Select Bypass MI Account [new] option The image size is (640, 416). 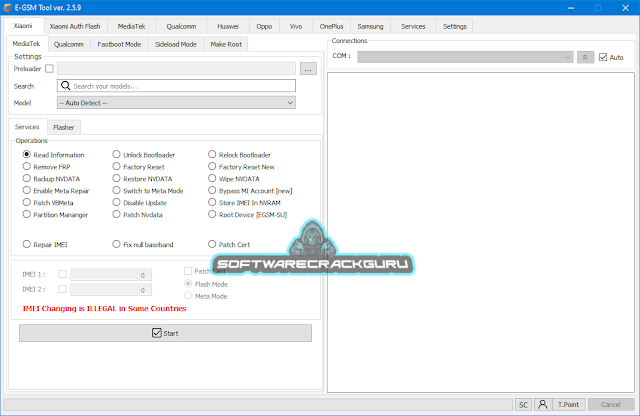250,191
